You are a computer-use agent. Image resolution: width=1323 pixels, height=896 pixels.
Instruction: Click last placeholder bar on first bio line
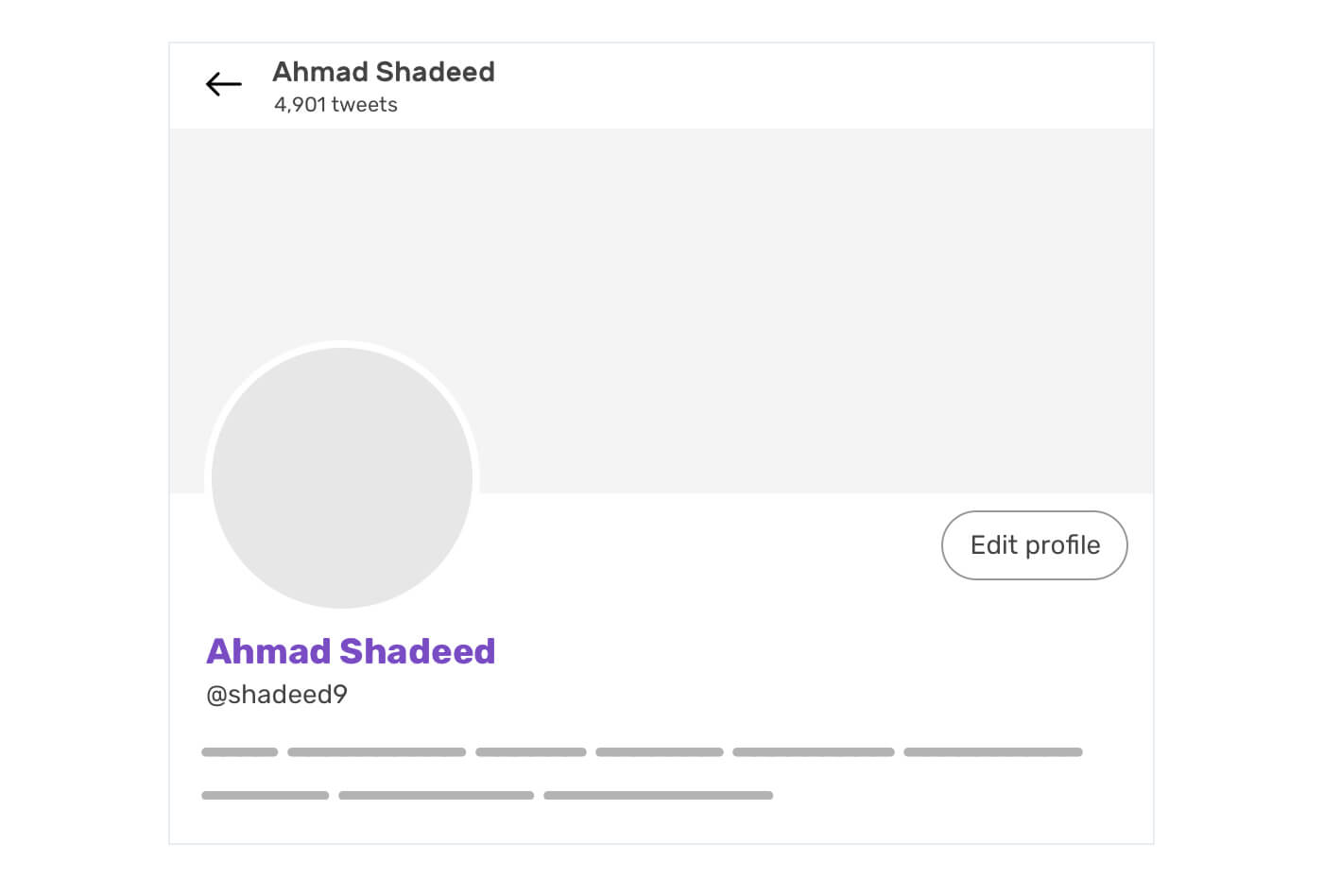[993, 752]
